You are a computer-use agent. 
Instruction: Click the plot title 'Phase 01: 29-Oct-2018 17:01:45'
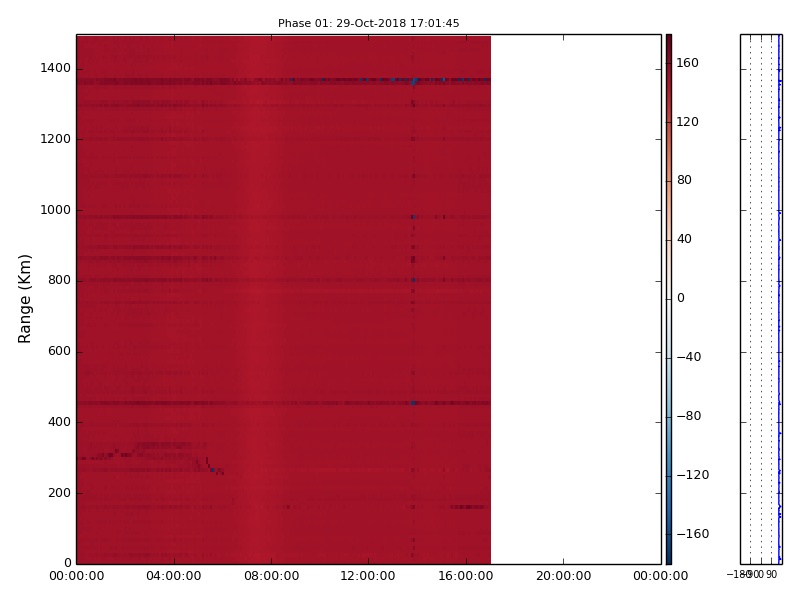point(368,23)
